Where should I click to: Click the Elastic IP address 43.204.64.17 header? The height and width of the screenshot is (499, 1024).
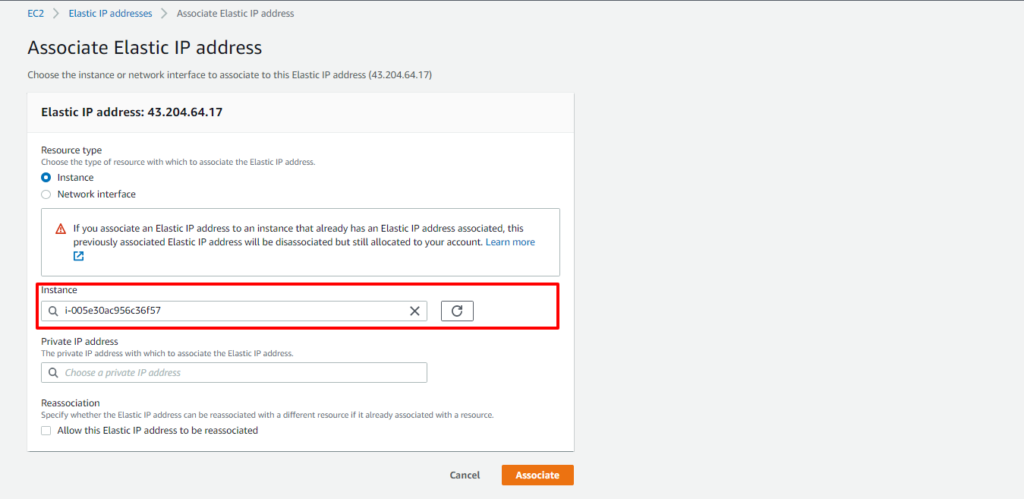tap(132, 112)
